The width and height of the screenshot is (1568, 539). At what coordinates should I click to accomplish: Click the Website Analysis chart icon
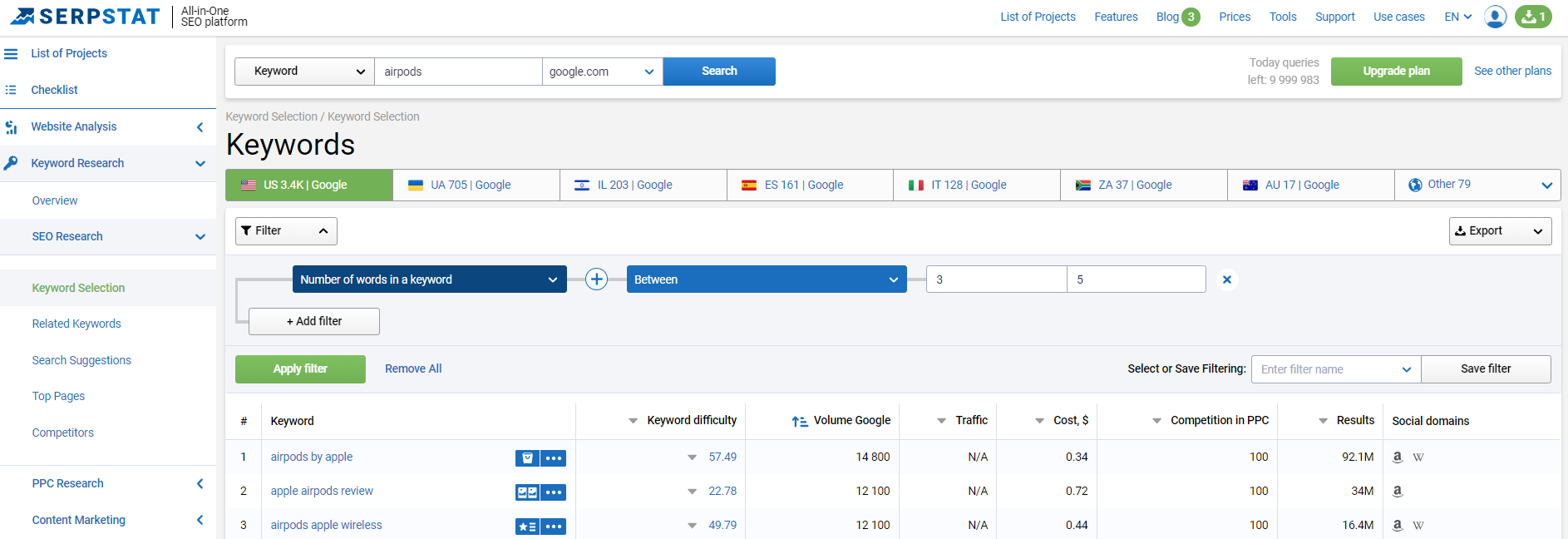click(11, 127)
